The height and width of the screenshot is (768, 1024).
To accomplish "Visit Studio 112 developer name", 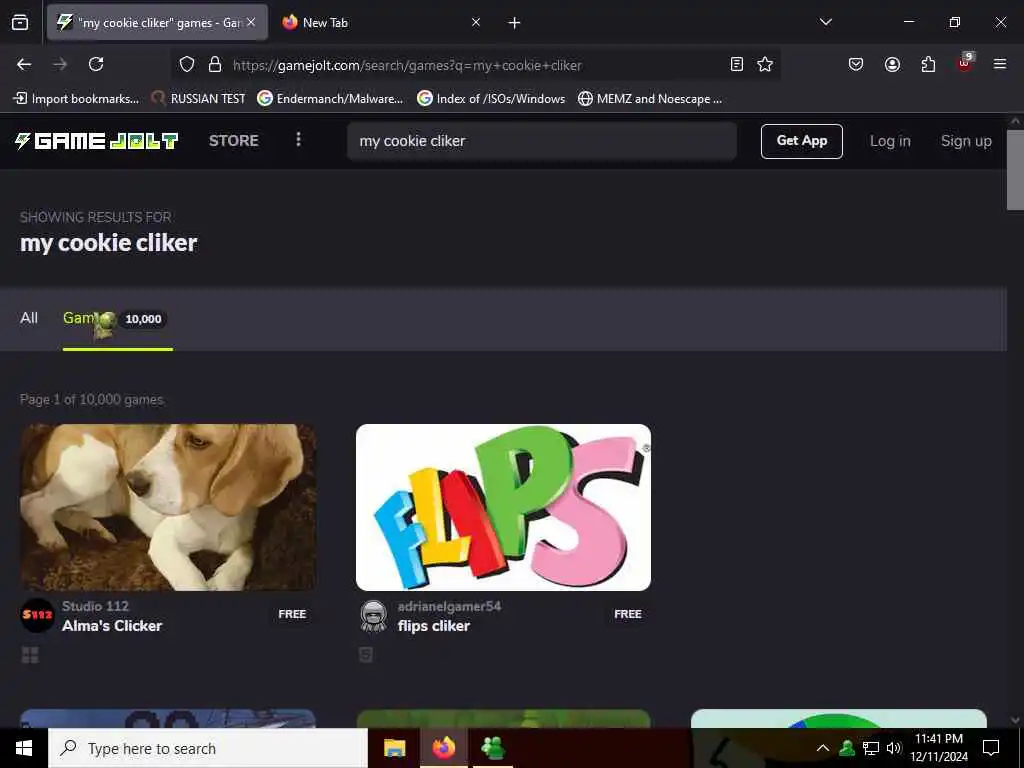I will click(95, 606).
